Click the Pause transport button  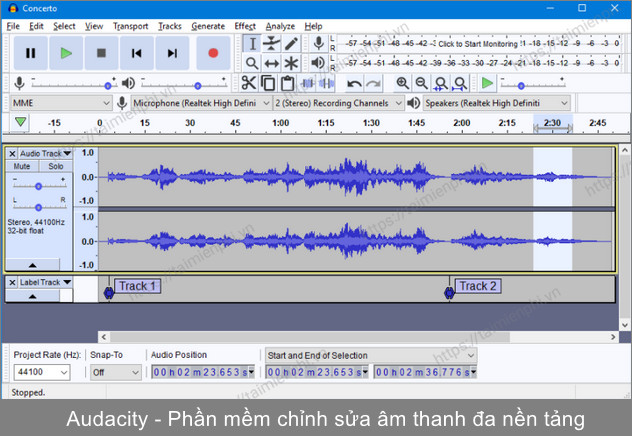point(31,53)
